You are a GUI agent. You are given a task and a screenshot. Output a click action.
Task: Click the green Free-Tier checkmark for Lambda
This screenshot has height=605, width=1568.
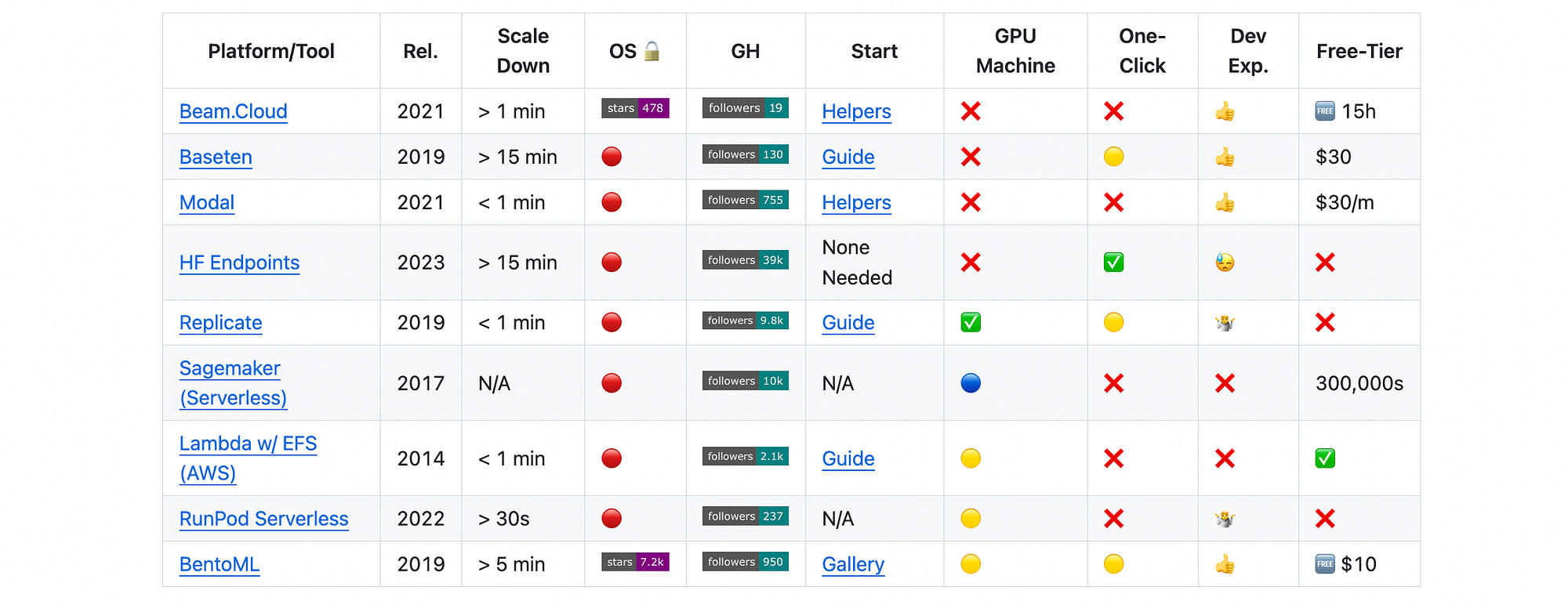(x=1325, y=458)
